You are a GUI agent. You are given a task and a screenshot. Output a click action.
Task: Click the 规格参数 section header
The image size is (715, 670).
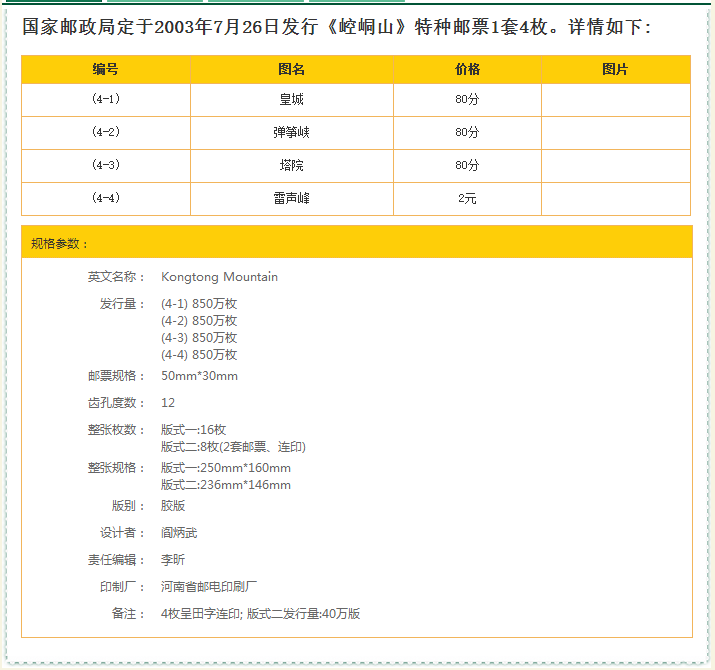tap(357, 243)
